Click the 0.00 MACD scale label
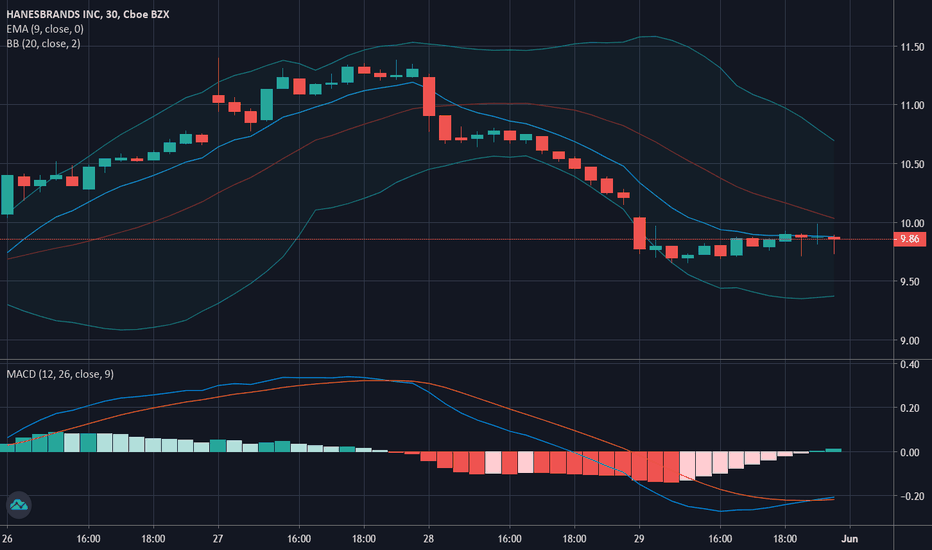 coord(909,452)
